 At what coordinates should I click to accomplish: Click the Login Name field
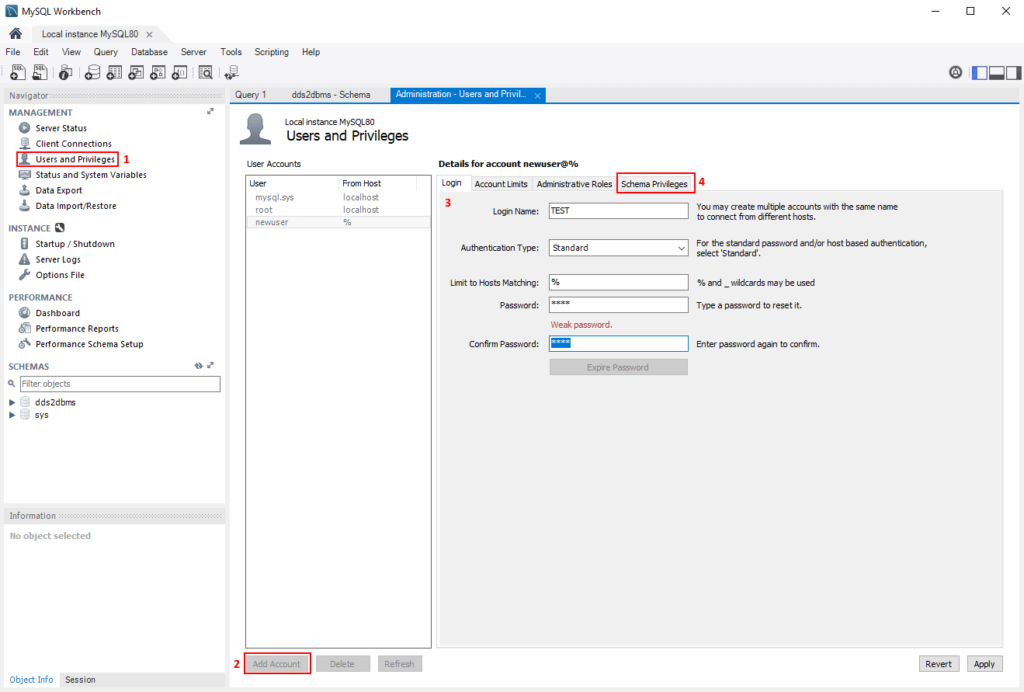coord(618,211)
